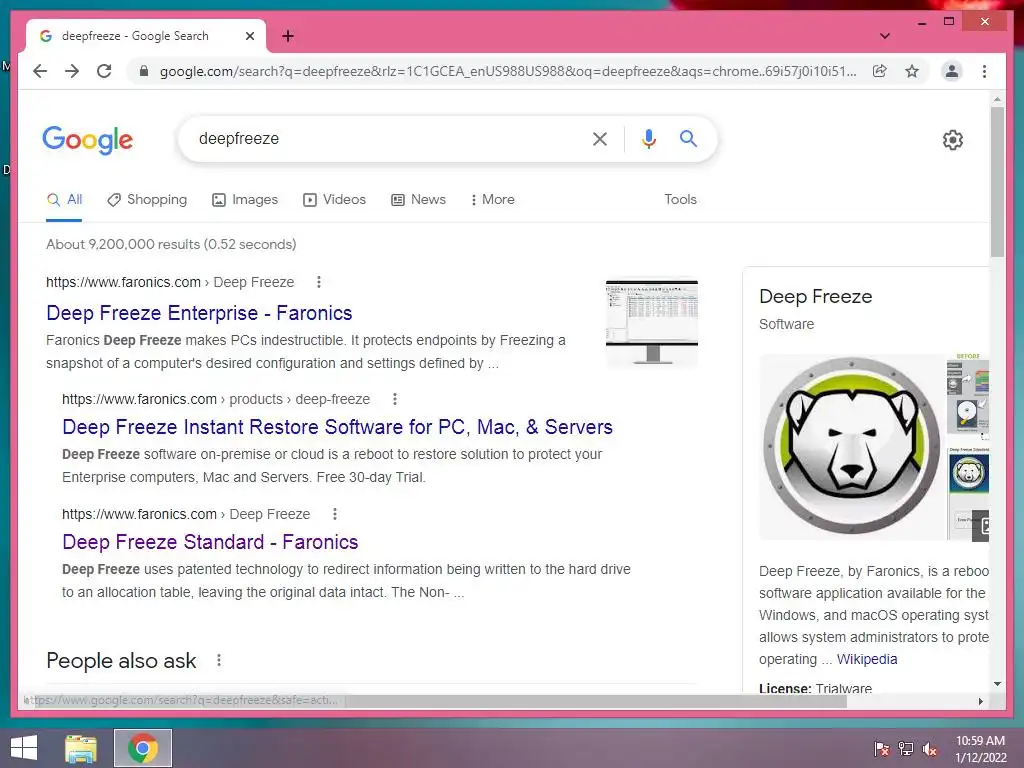Open Google search settings gear
Screen dimensions: 1024x768
point(953,140)
